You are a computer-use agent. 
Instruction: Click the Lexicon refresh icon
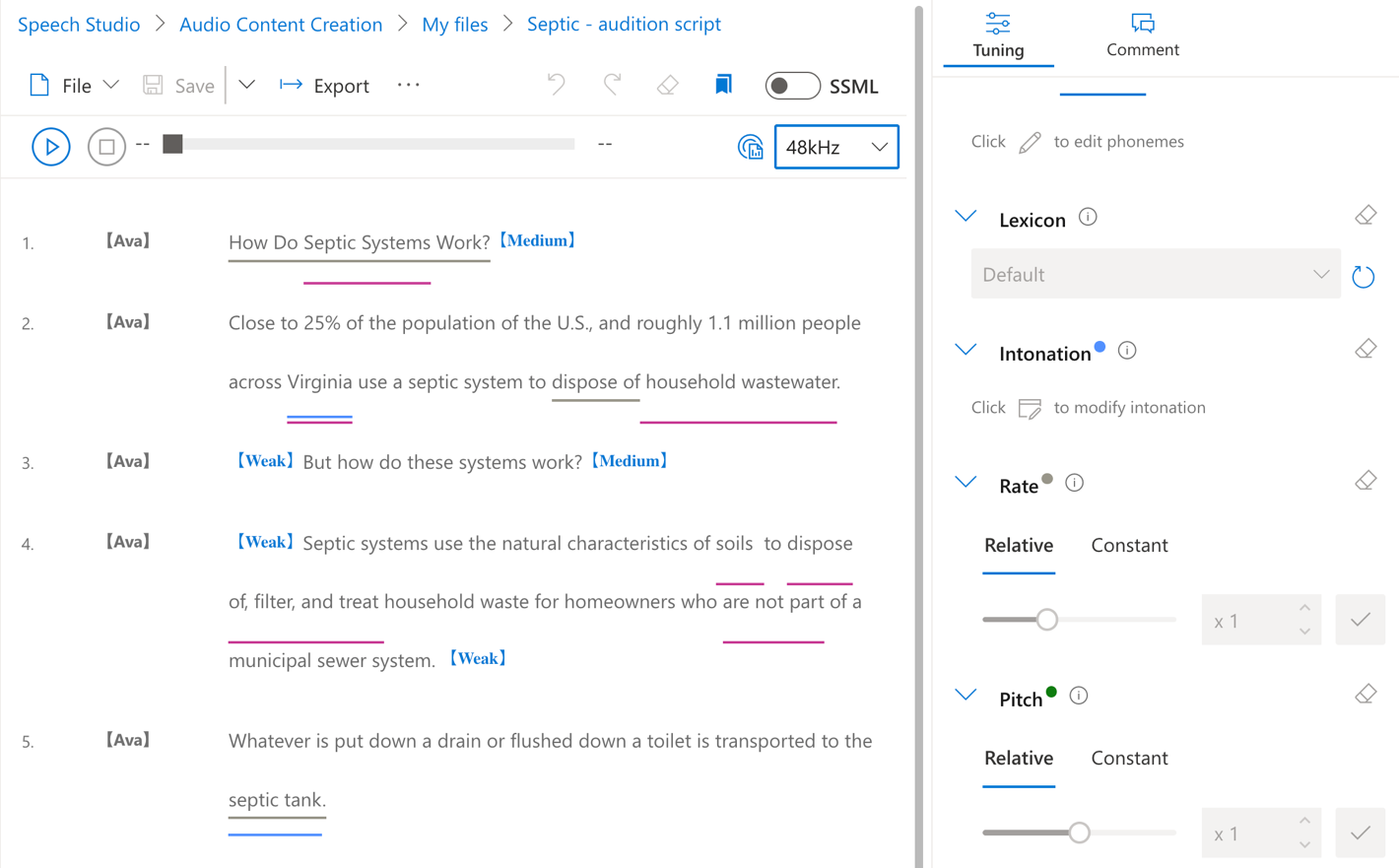[1364, 277]
